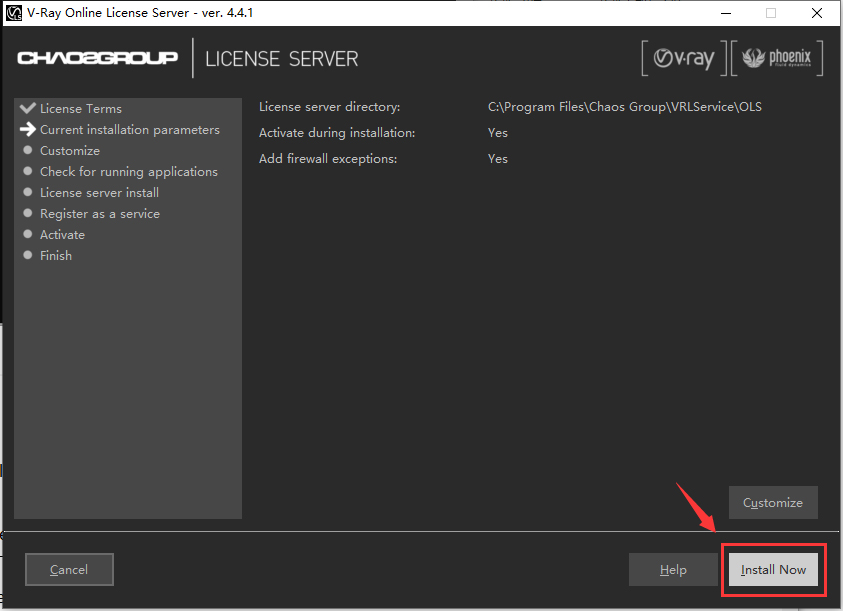Click the V-Ray app icon in title bar
The image size is (843, 611).
tap(13, 12)
